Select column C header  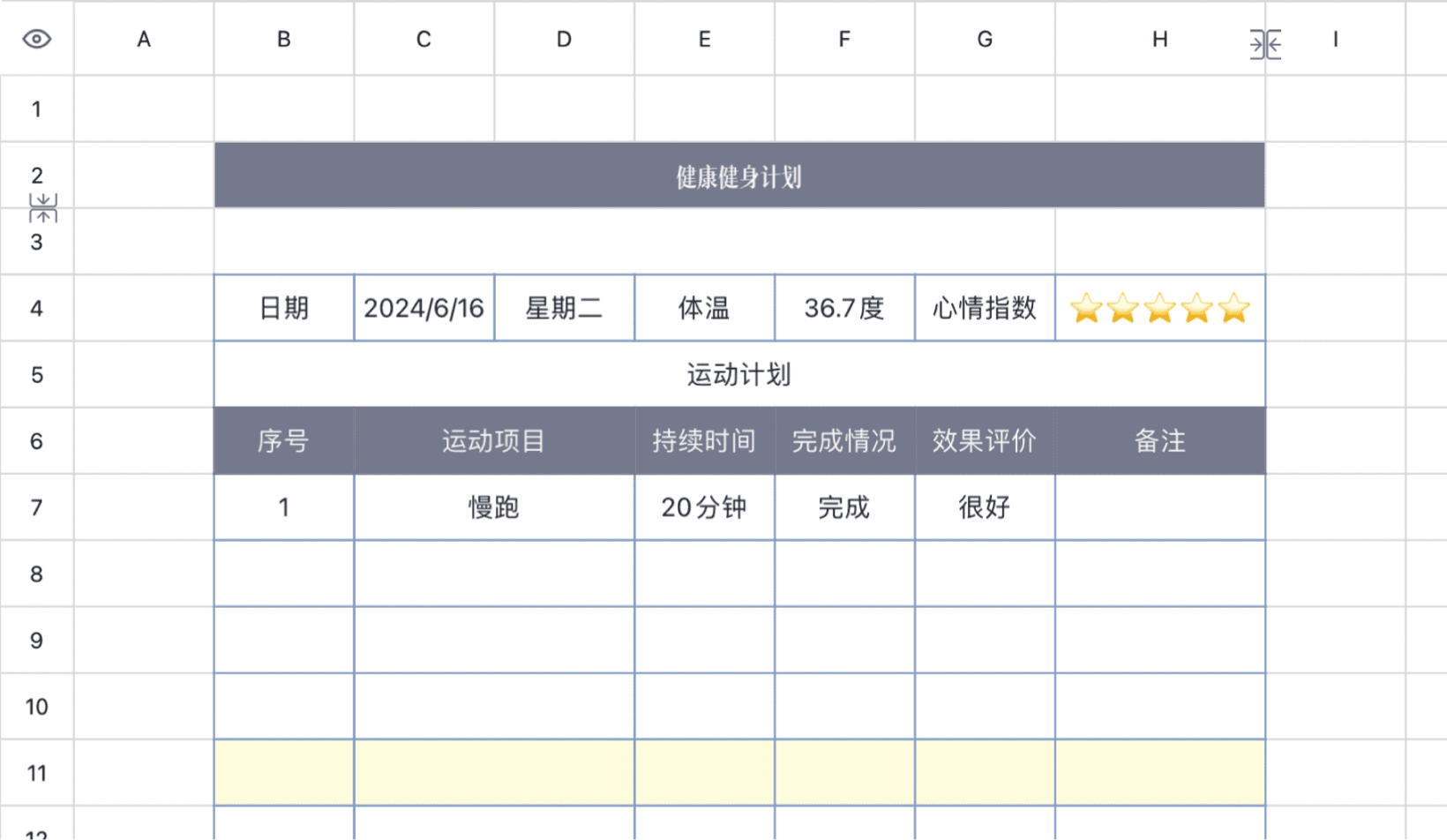click(424, 39)
